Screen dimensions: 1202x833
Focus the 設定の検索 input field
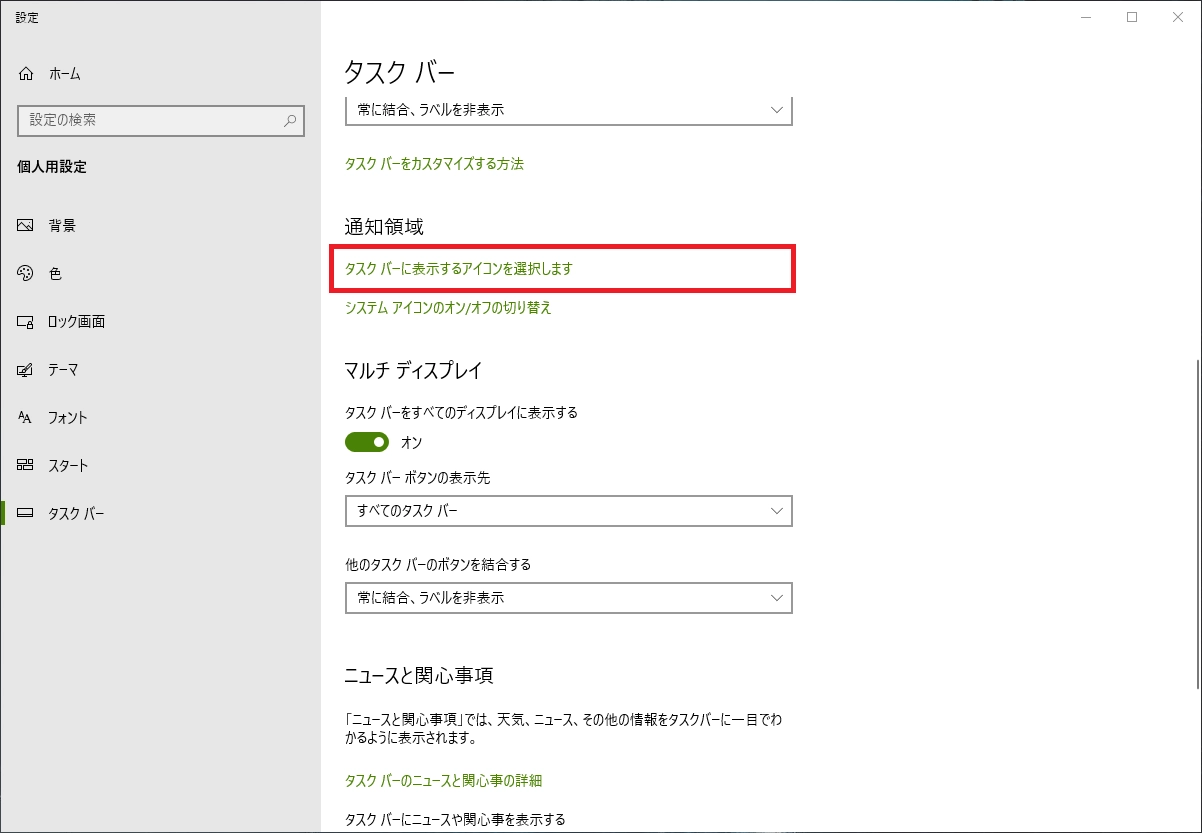[x=150, y=120]
